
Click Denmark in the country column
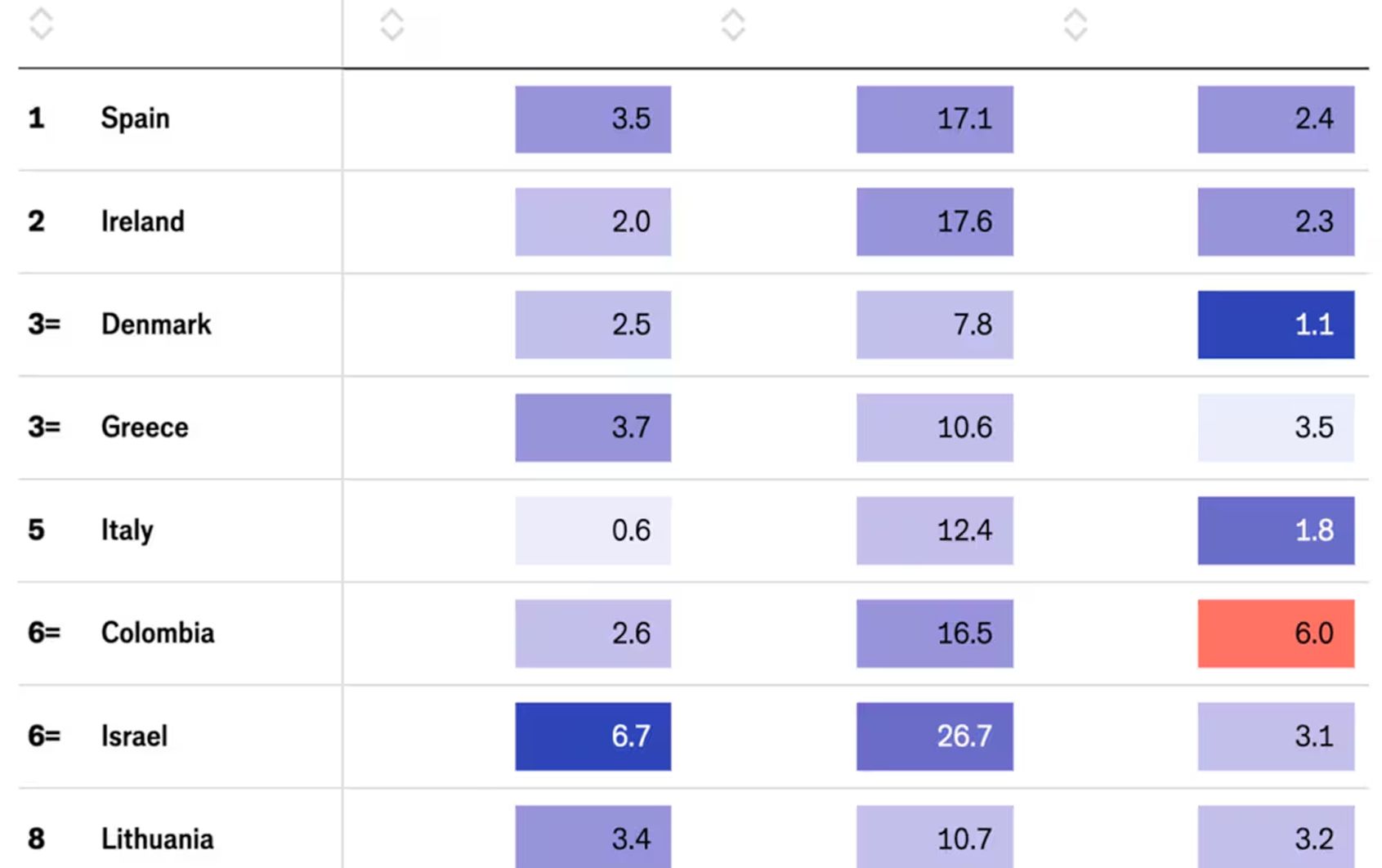[x=156, y=324]
